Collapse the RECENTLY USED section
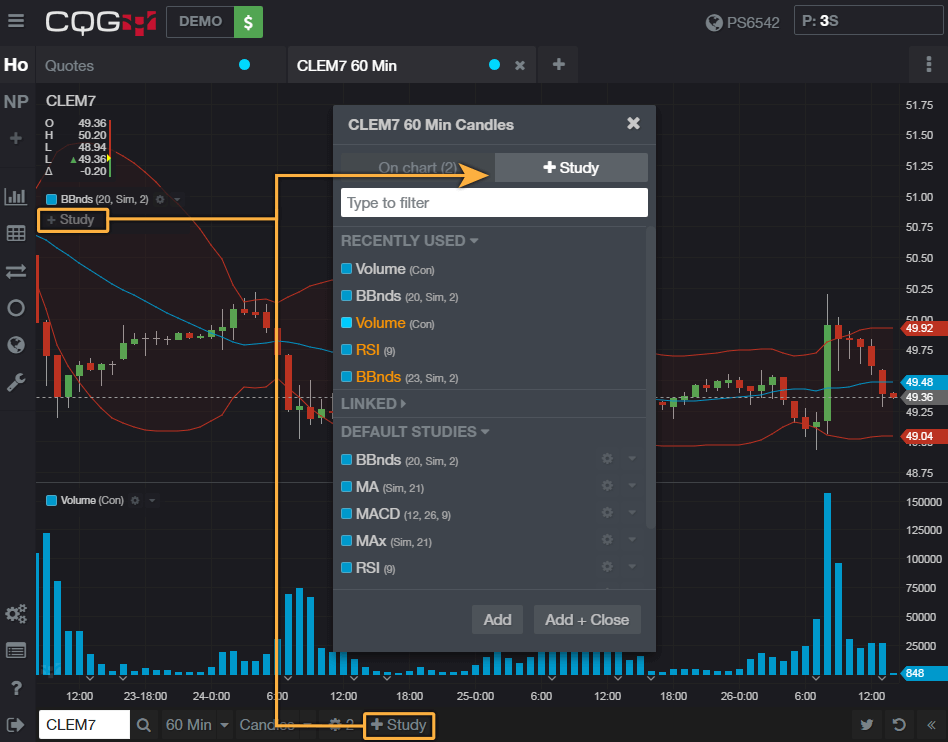The height and width of the screenshot is (742, 948). tap(409, 241)
